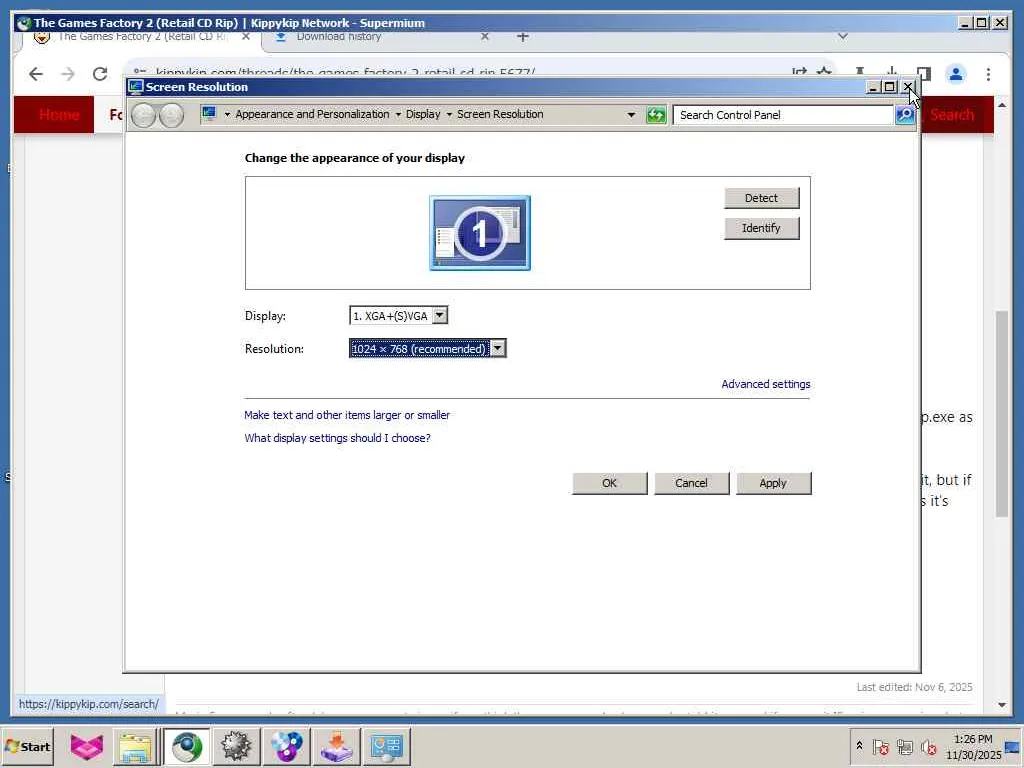Click the Control Panel search magnifier icon

coord(904,115)
